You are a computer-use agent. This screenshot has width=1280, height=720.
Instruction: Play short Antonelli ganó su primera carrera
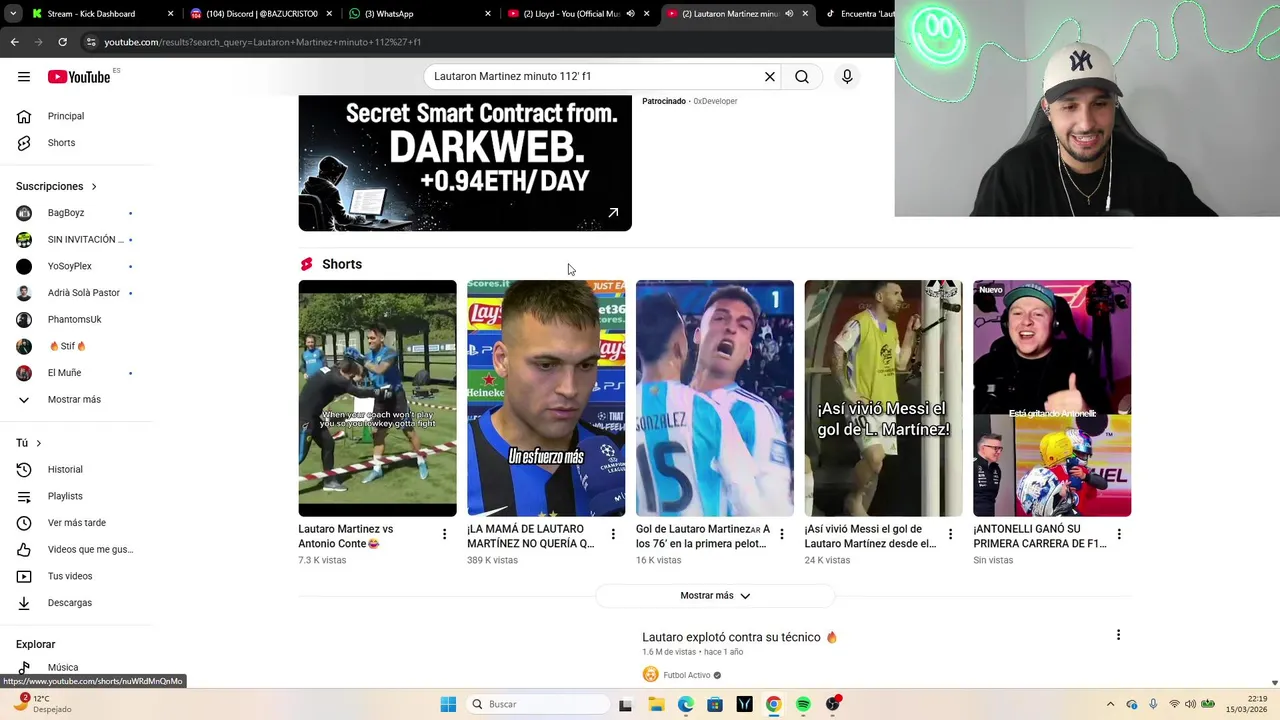pos(1052,398)
